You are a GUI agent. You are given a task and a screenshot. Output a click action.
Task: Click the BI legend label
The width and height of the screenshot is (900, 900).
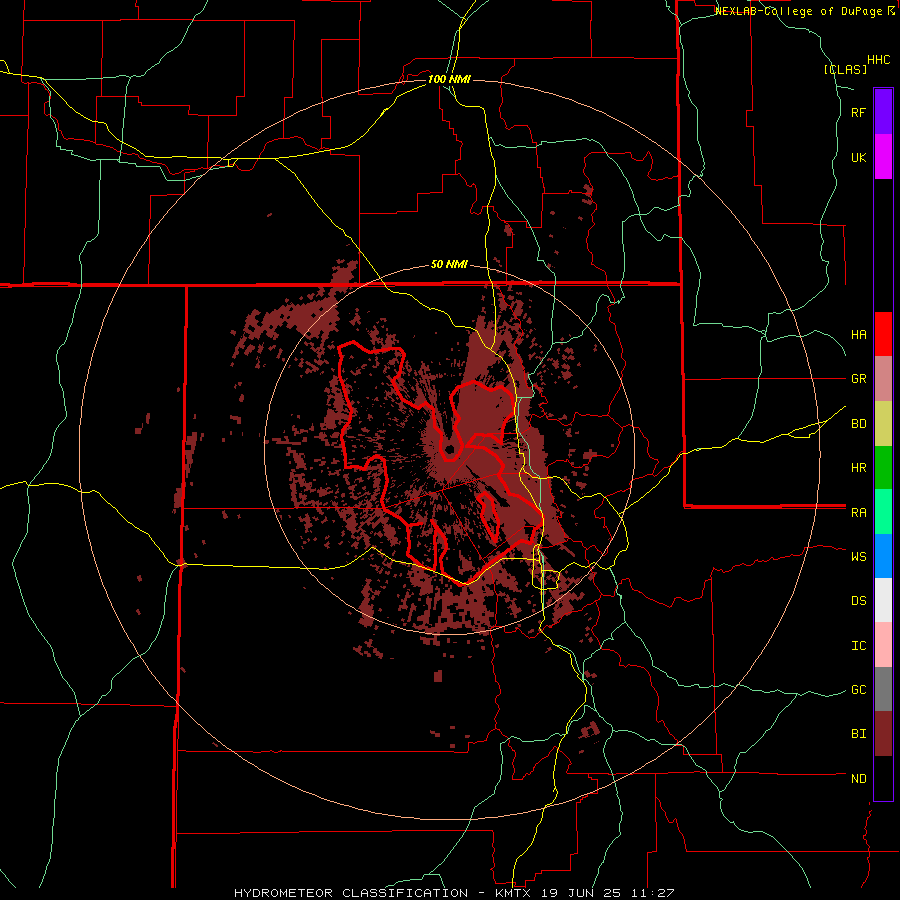coord(858,734)
